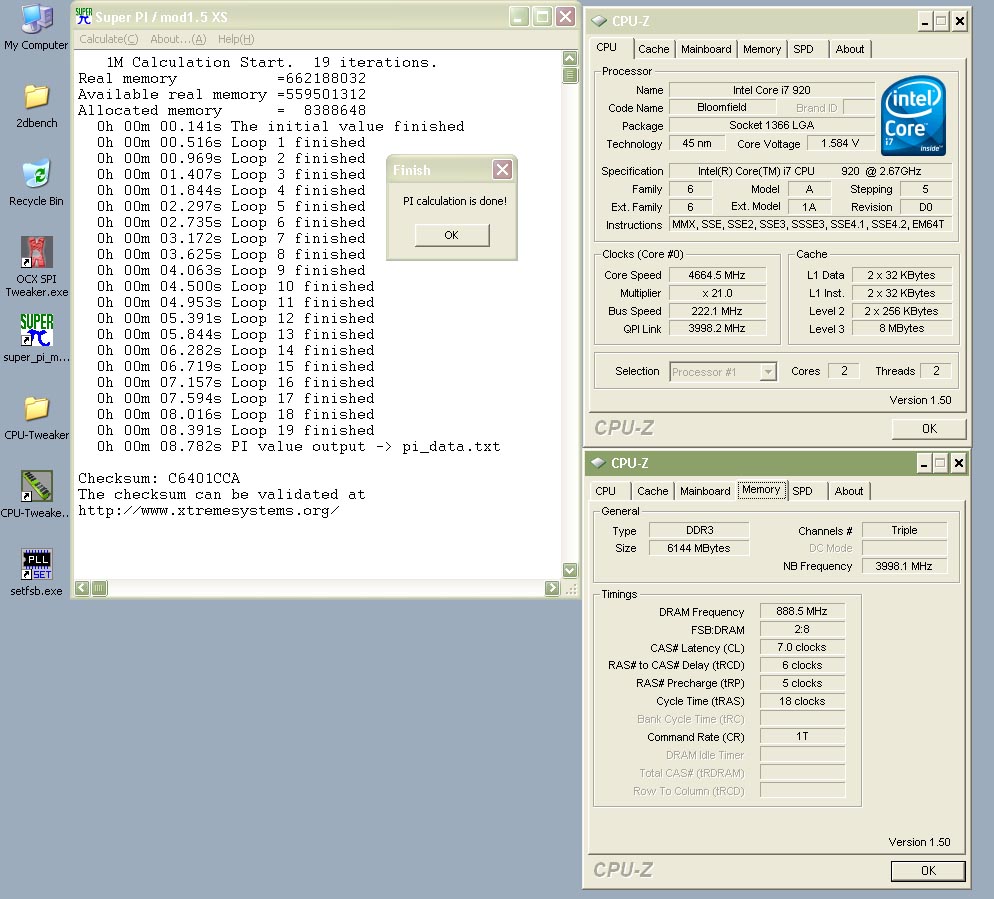Click OK in the lower CPU-Z window
The height and width of the screenshot is (899, 994).
(x=928, y=870)
